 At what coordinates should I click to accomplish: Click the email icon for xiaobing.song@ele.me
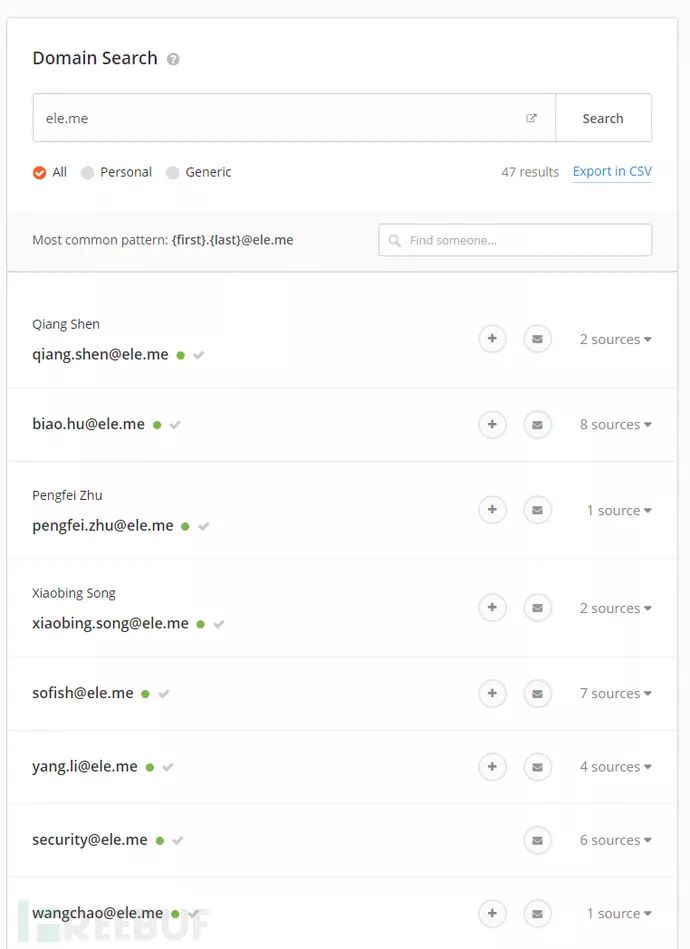[537, 608]
